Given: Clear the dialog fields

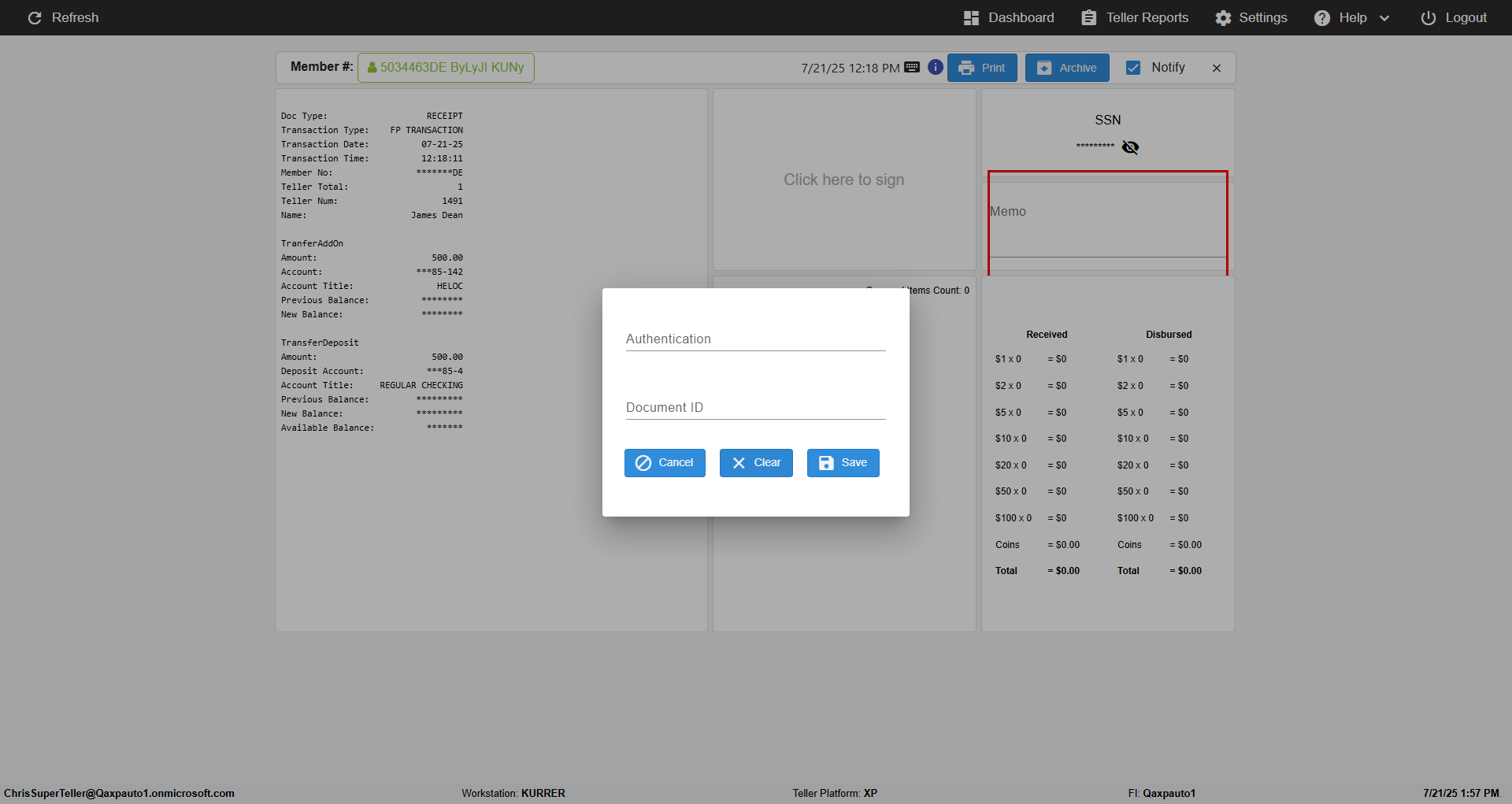Looking at the screenshot, I should [x=756, y=463].
